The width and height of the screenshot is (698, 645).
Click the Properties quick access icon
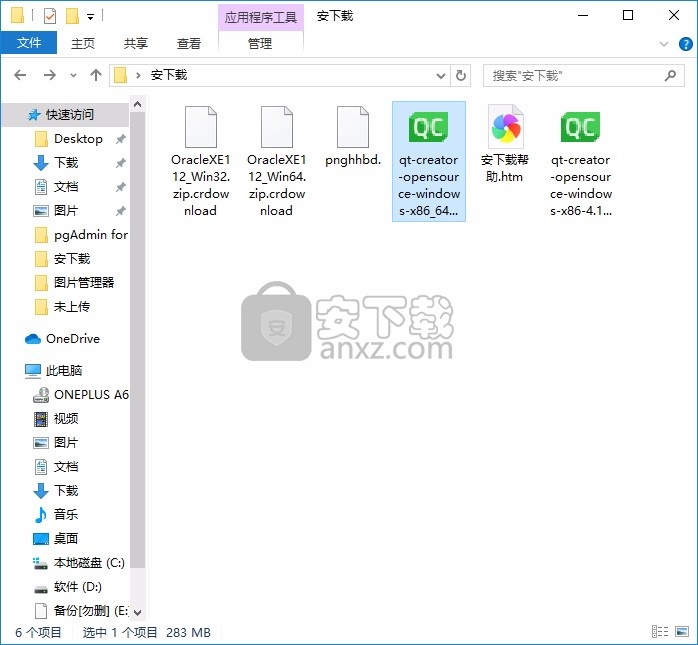click(x=50, y=16)
